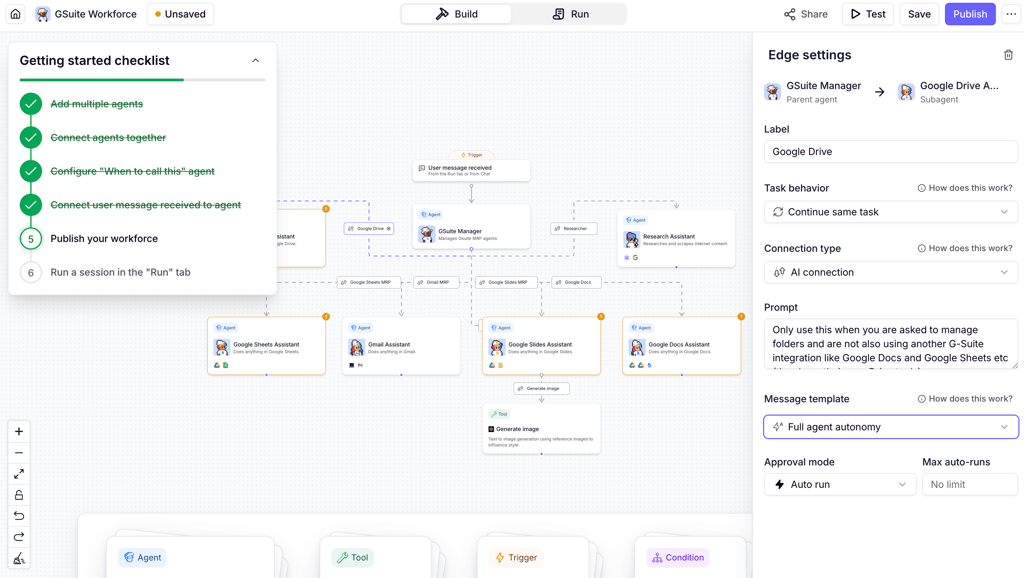The image size is (1024, 578).
Task: Toggle the canvas lock icon
Action: pos(19,495)
